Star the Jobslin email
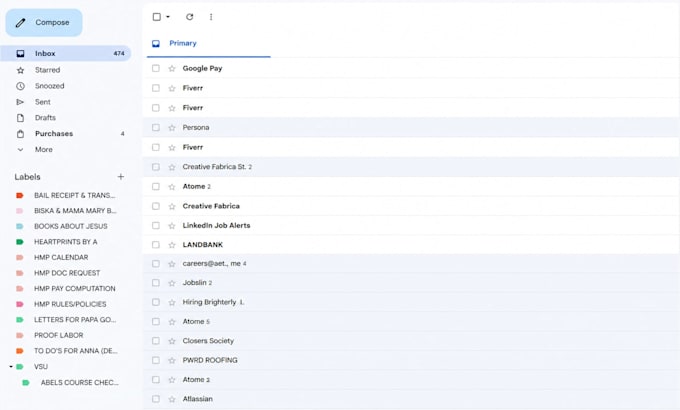680x410 pixels. point(172,283)
